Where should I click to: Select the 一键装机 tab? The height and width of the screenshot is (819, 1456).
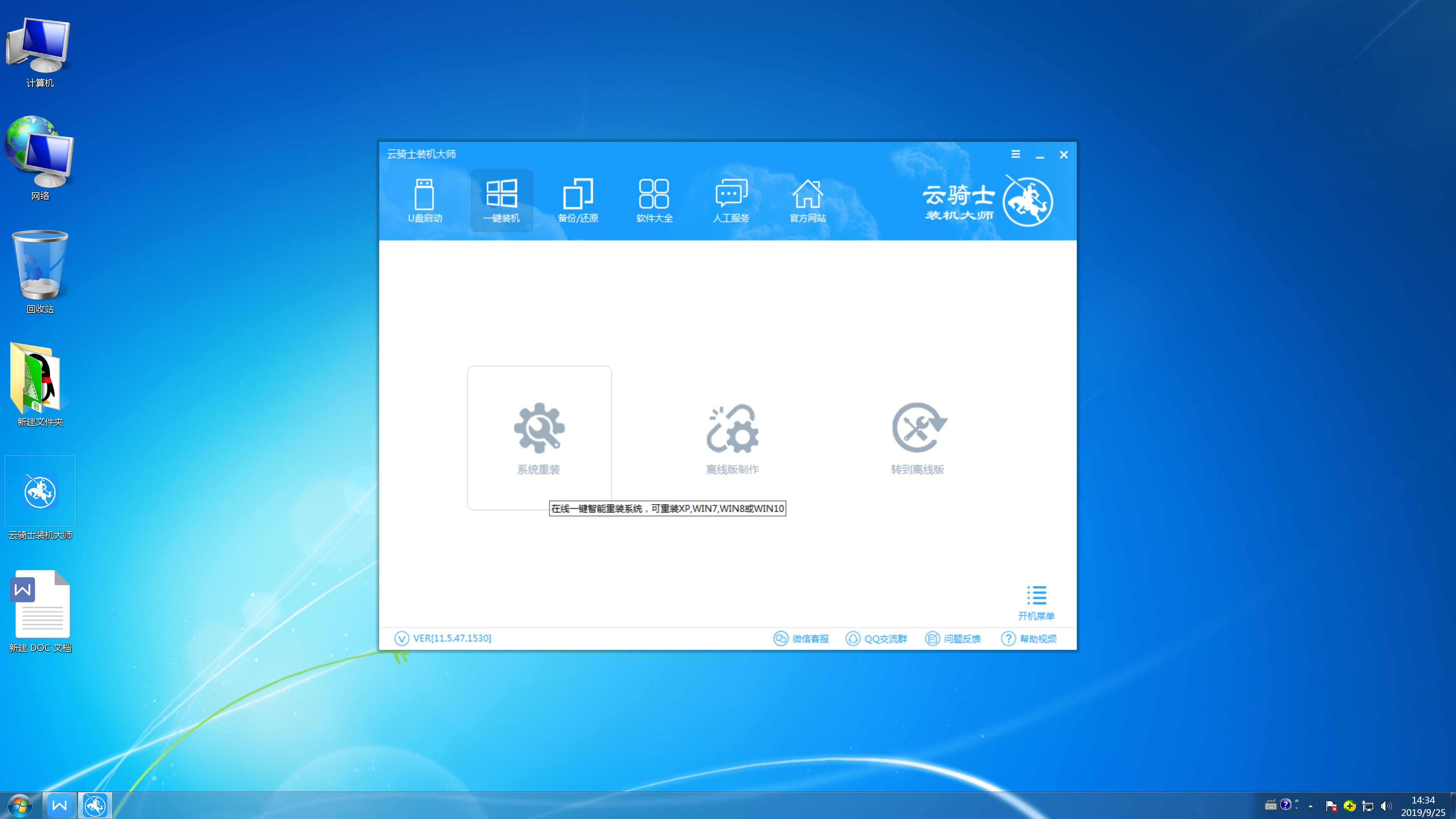(501, 201)
